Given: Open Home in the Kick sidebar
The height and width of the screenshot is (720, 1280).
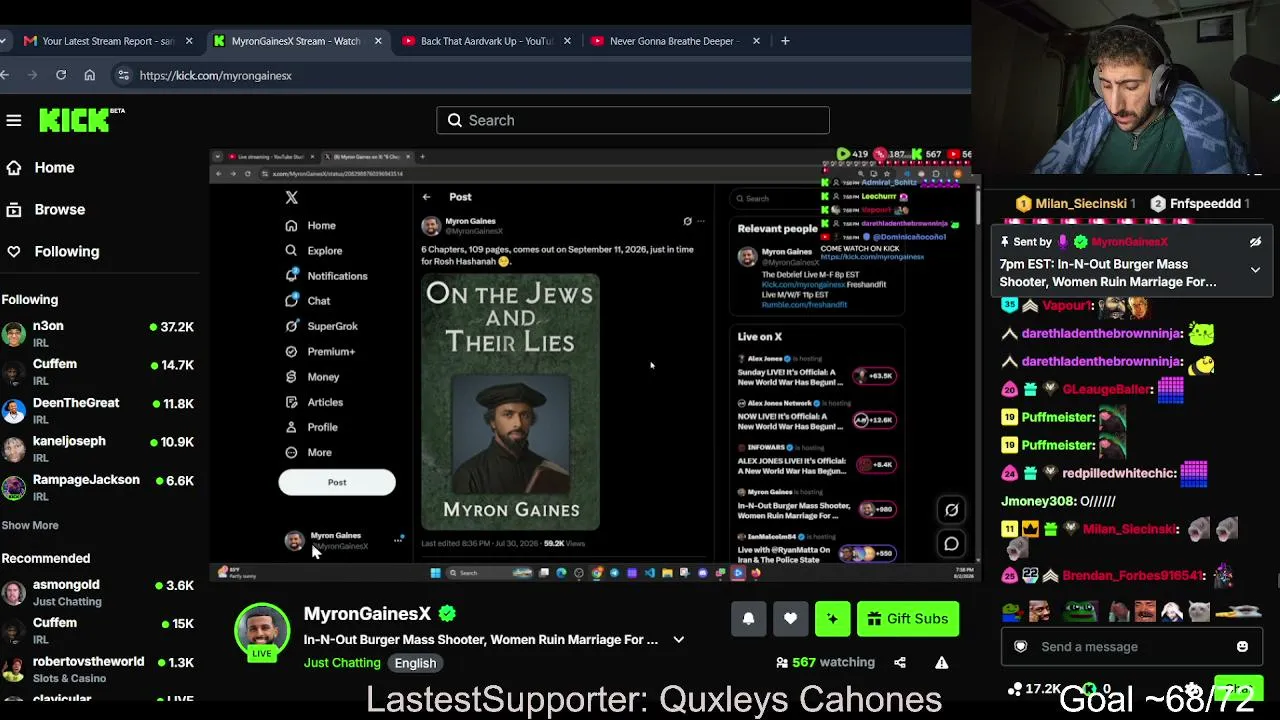Looking at the screenshot, I should coord(40,168).
